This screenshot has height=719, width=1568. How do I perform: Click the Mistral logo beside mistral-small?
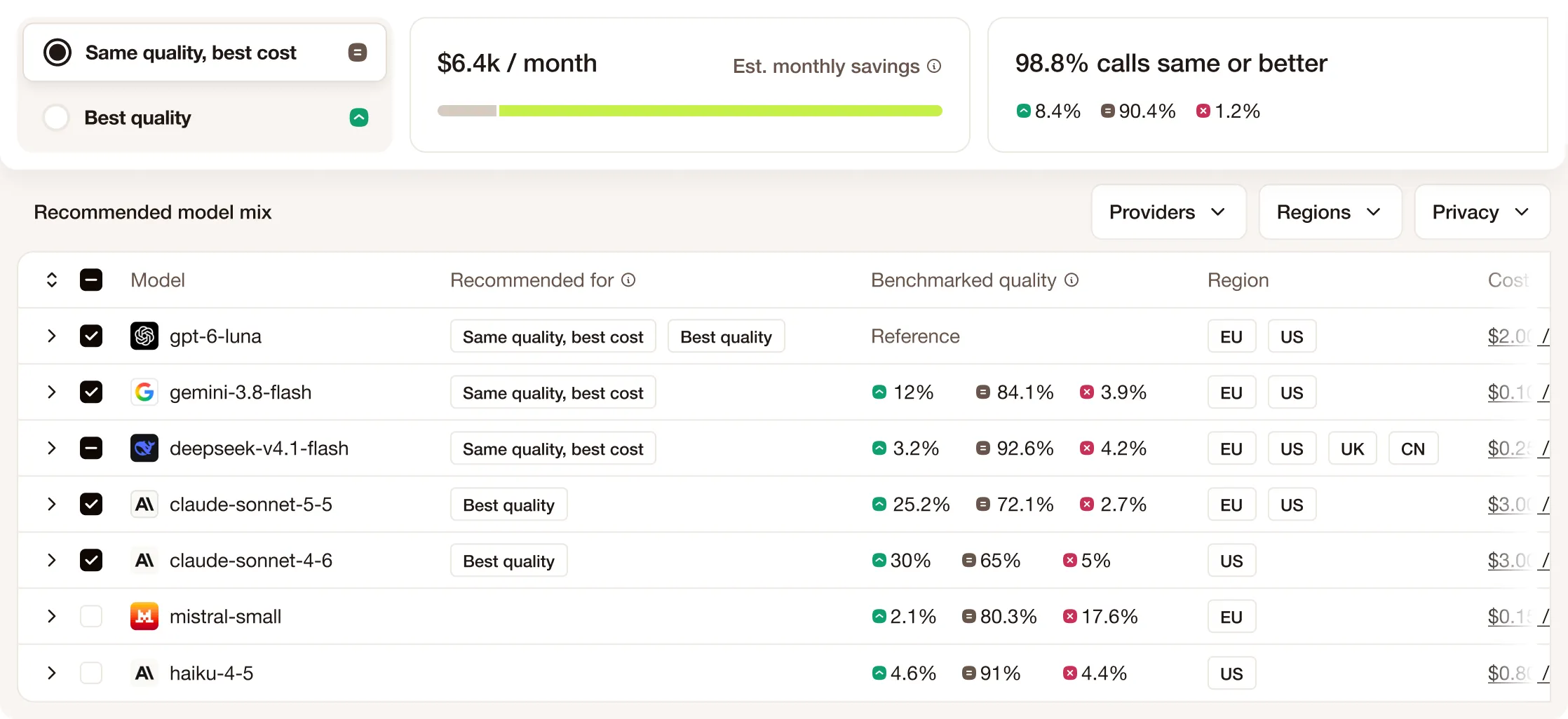144,617
